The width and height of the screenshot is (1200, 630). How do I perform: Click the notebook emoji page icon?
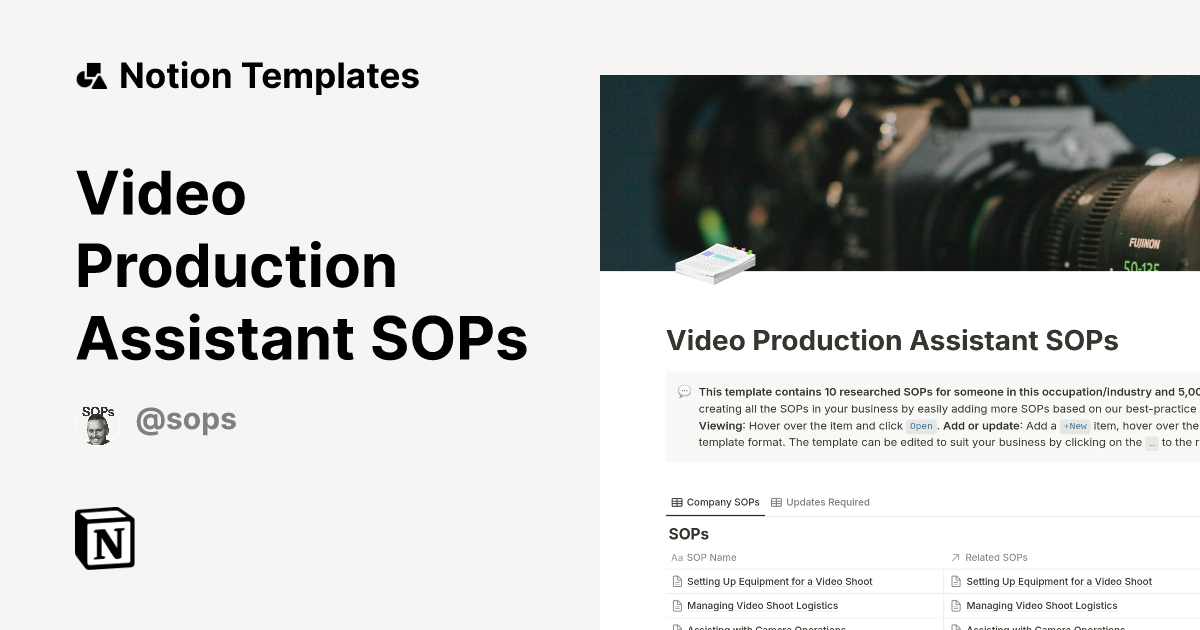(714, 260)
